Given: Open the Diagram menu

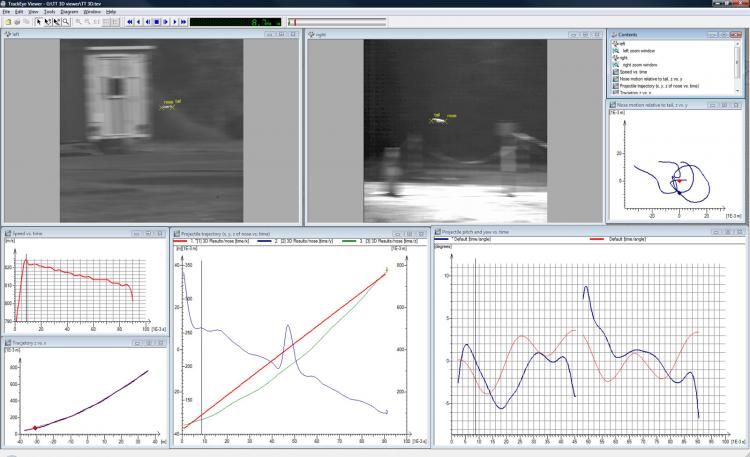Looking at the screenshot, I should [69, 11].
